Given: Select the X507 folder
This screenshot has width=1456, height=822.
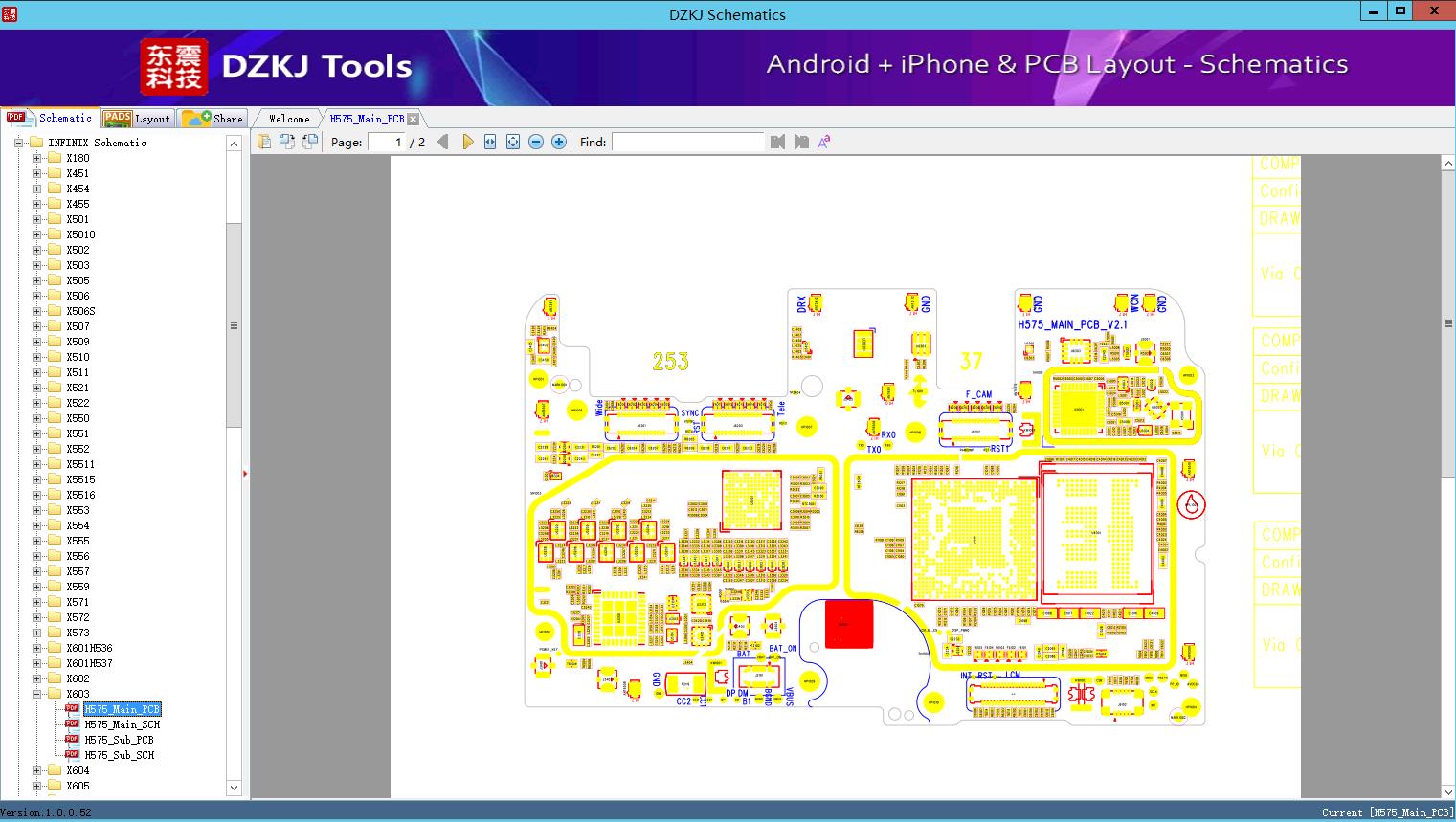Looking at the screenshot, I should tap(78, 326).
